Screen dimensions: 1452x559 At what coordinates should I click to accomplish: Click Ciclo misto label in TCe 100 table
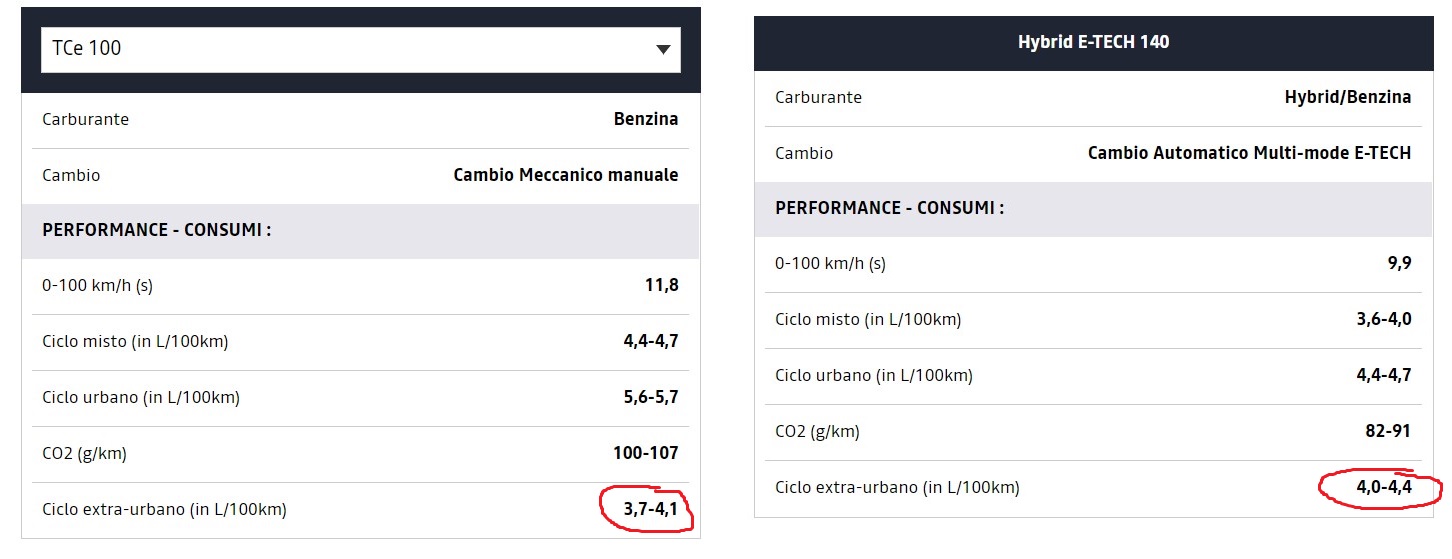135,341
